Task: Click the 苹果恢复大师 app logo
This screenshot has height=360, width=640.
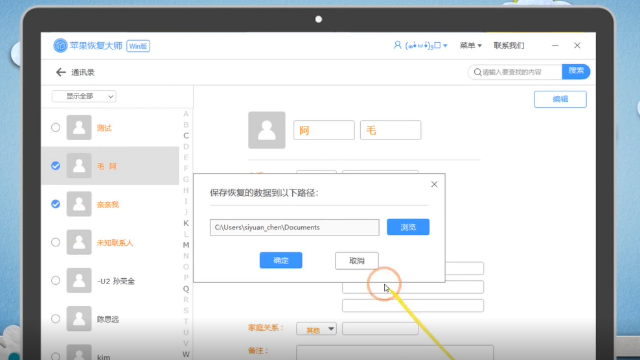Action: coord(60,45)
